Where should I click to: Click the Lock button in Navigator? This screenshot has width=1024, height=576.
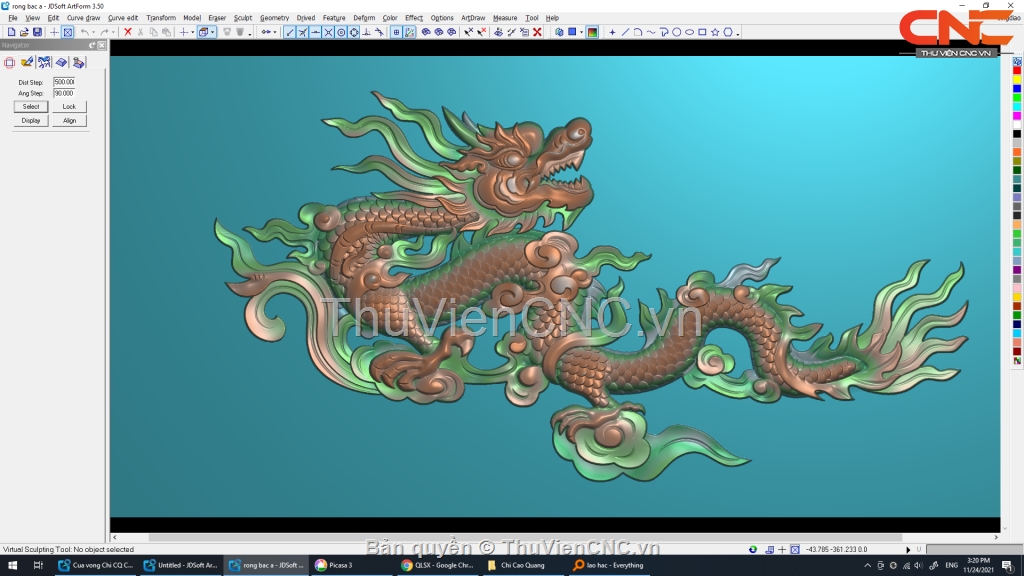[69, 106]
